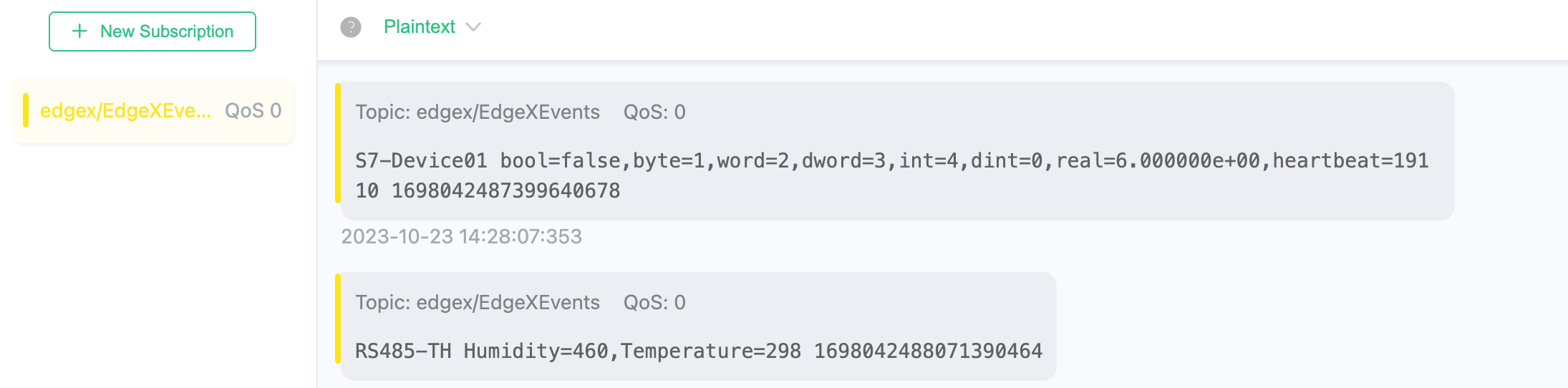
Task: Click yellow bar beside S7-Device01 message
Action: tap(338, 143)
